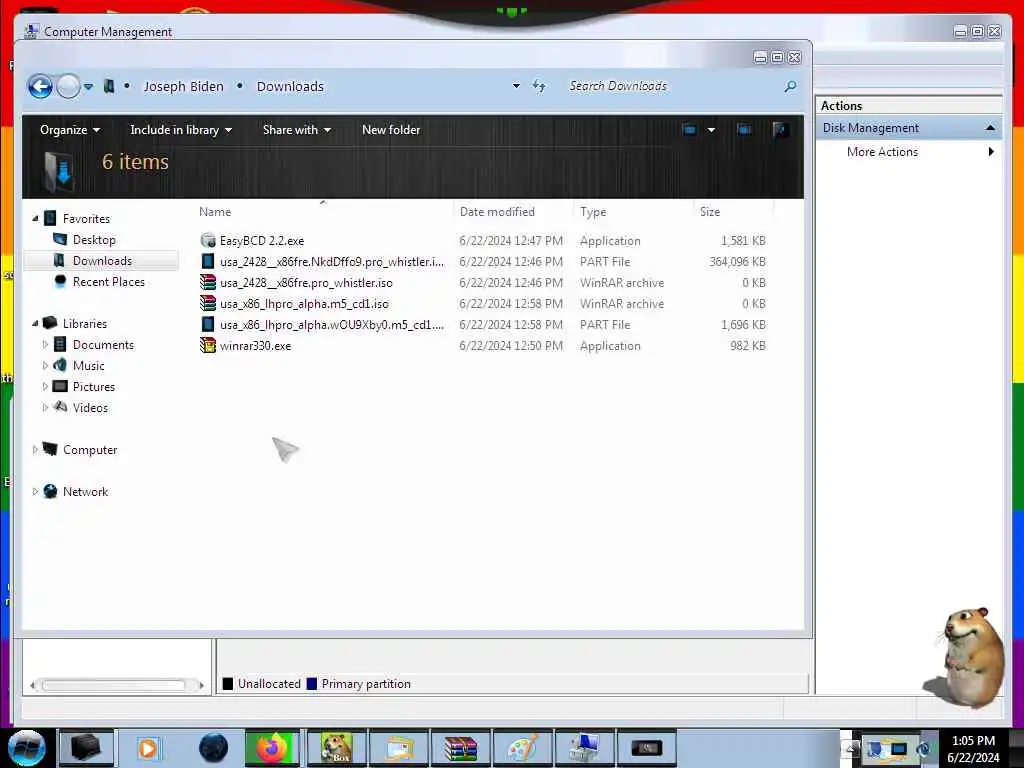Click the 364,096 KB size cell
This screenshot has width=1024, height=768.
737,261
